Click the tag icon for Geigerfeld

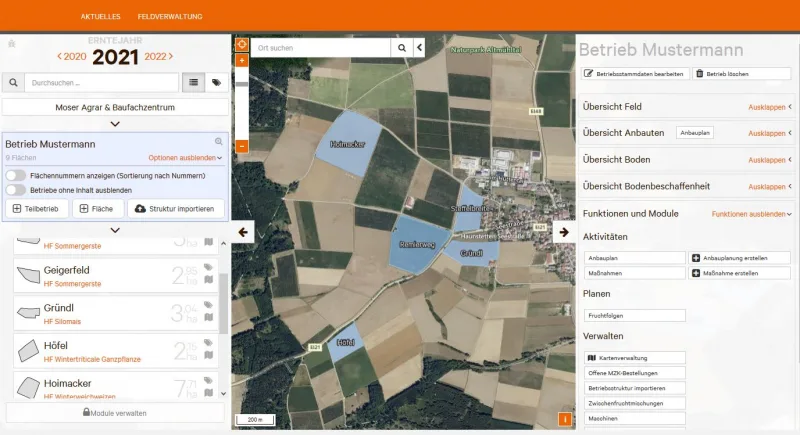(208, 267)
